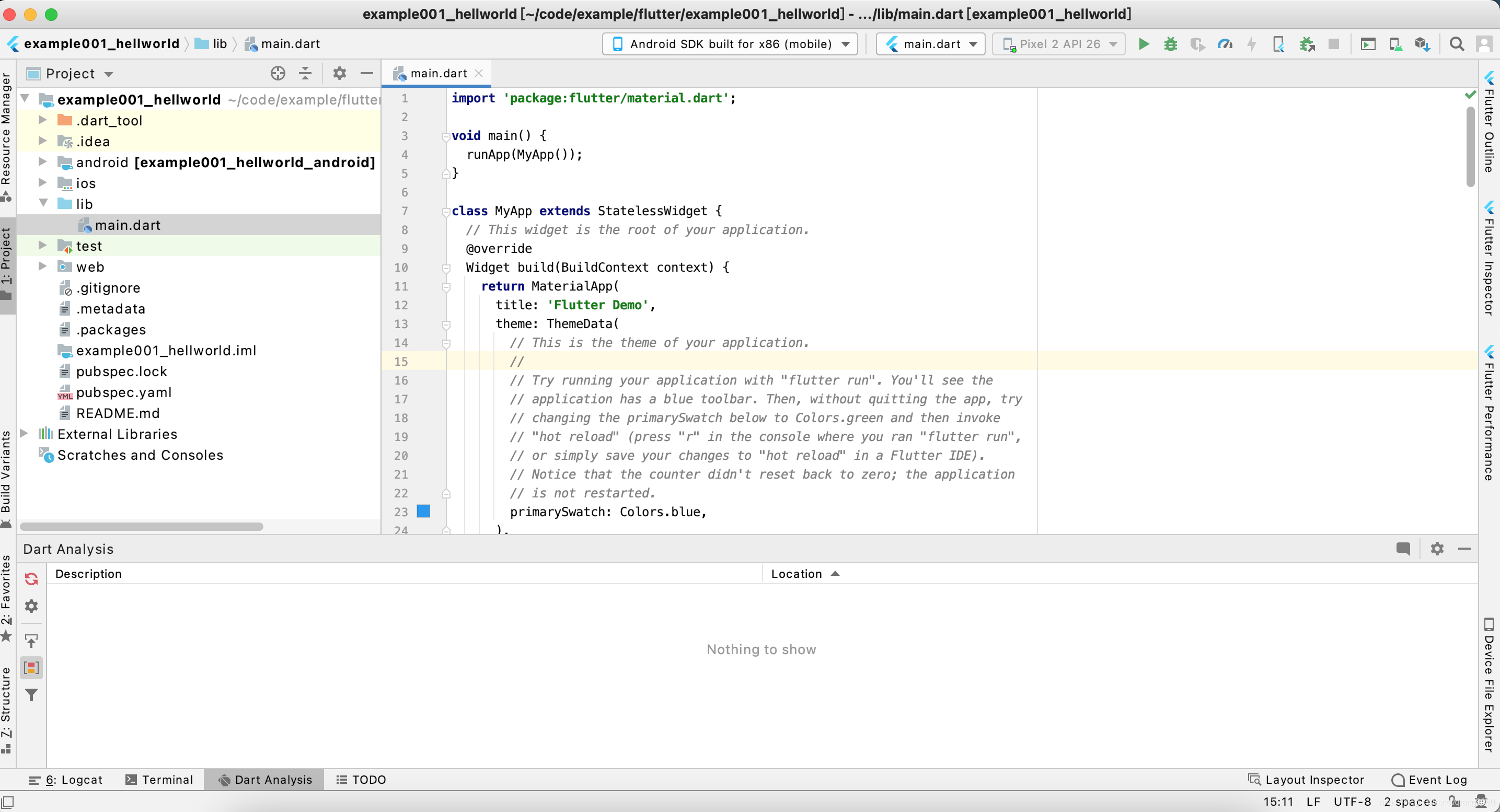Open Dart Analysis gear settings on left strip
This screenshot has width=1500, height=812.
point(31,606)
